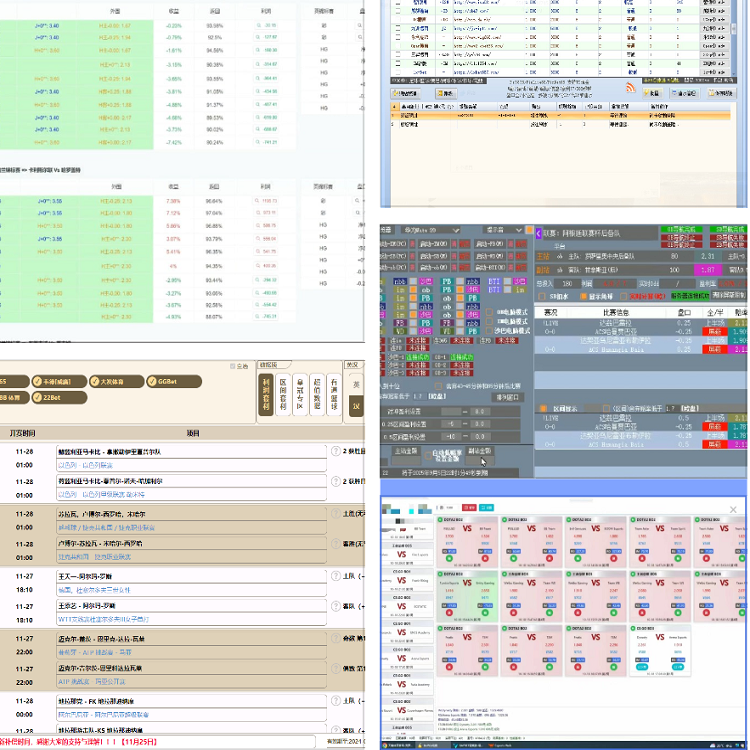This screenshot has width=750, height=750.
Task: Select the 英 language tab
Action: click(x=356, y=385)
